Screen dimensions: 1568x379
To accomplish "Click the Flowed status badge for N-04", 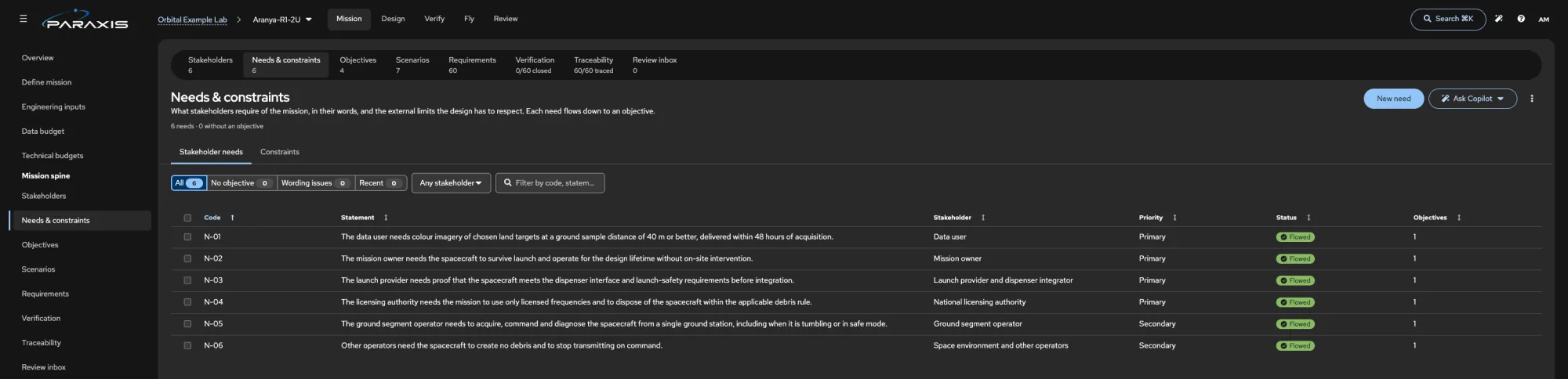I will pyautogui.click(x=1295, y=302).
